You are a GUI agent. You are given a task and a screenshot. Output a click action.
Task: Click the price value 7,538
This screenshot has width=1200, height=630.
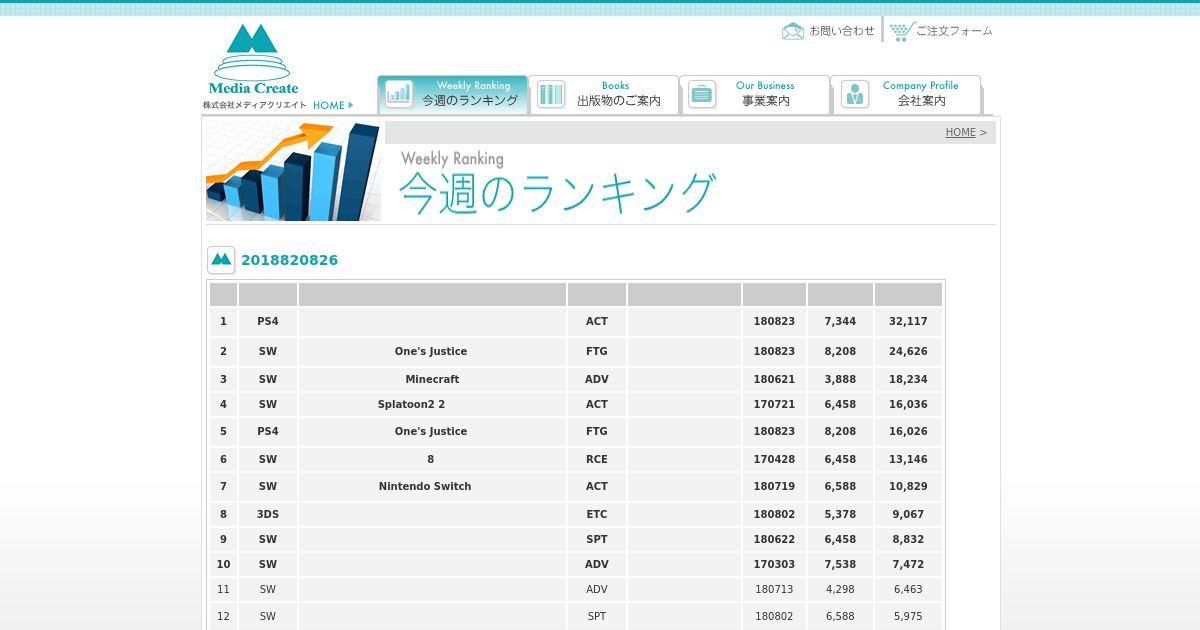tap(840, 564)
